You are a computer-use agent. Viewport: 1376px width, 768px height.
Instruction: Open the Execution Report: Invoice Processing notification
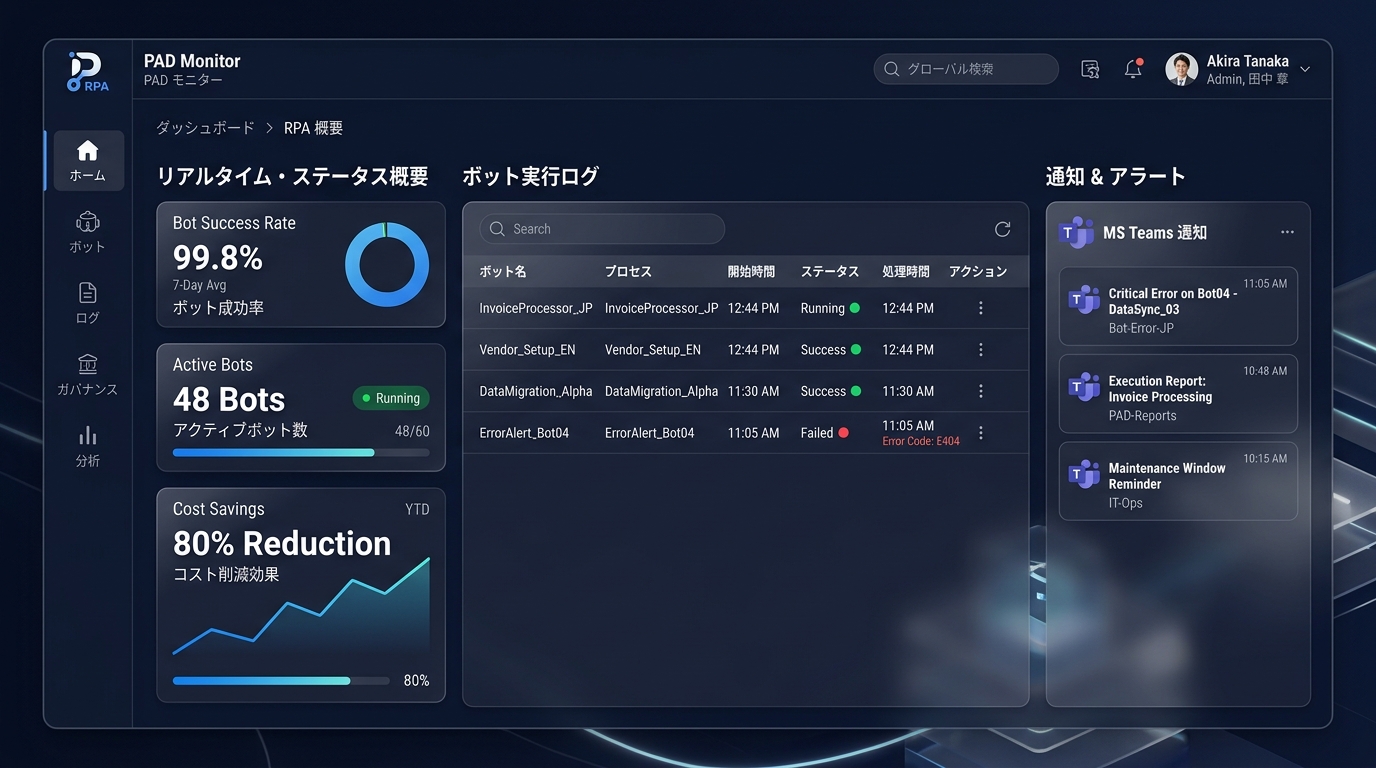pos(1178,394)
